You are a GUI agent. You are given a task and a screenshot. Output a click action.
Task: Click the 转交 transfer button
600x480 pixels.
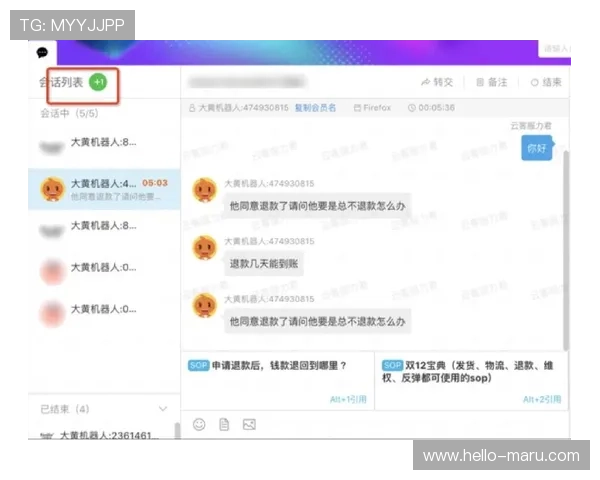pyautogui.click(x=437, y=82)
